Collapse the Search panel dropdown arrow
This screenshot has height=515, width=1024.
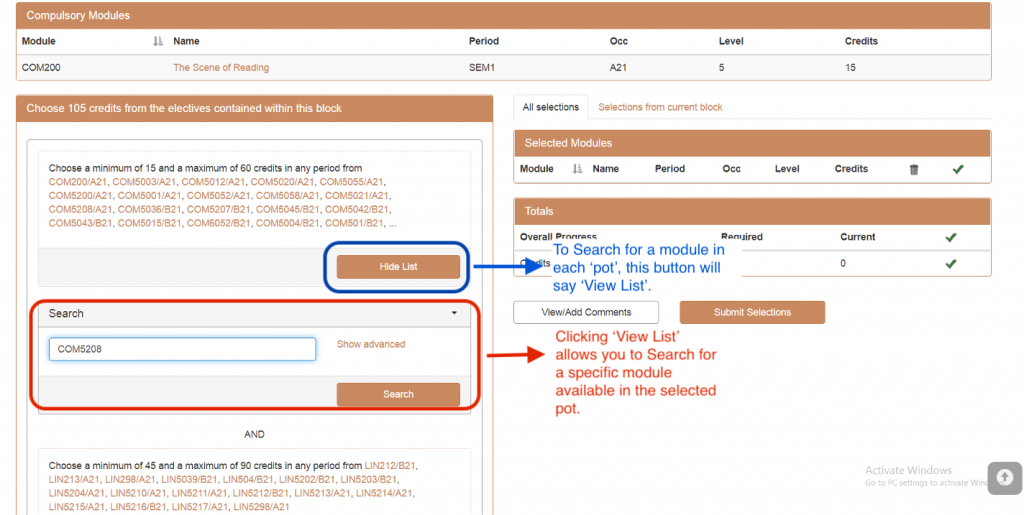pos(454,314)
